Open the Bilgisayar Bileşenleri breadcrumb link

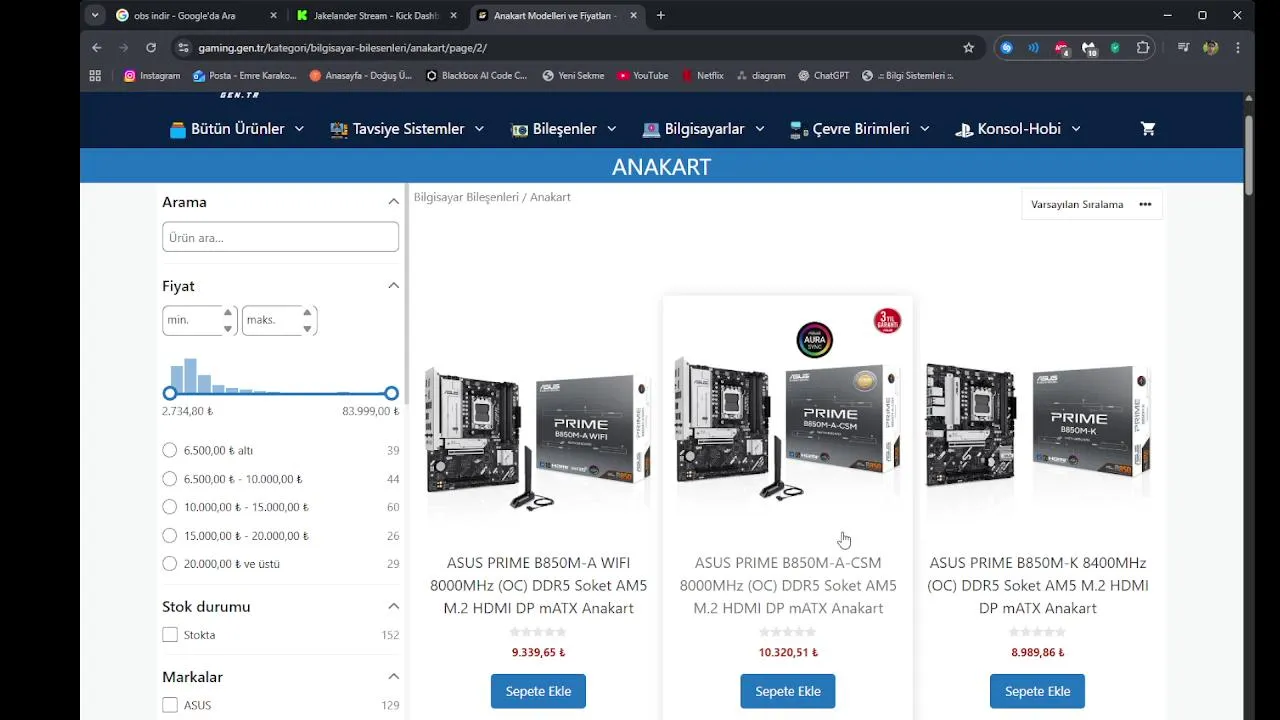coord(466,197)
